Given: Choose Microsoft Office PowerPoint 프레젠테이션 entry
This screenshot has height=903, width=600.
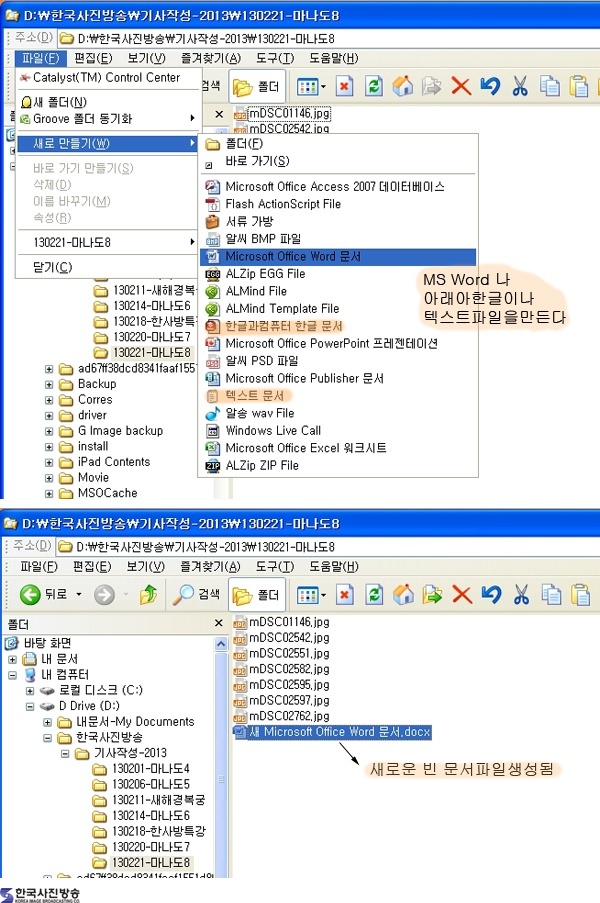Looking at the screenshot, I should click(338, 343).
